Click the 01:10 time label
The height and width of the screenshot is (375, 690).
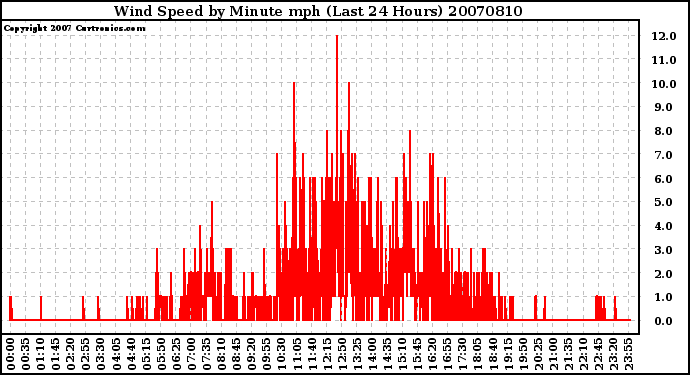pos(41,354)
